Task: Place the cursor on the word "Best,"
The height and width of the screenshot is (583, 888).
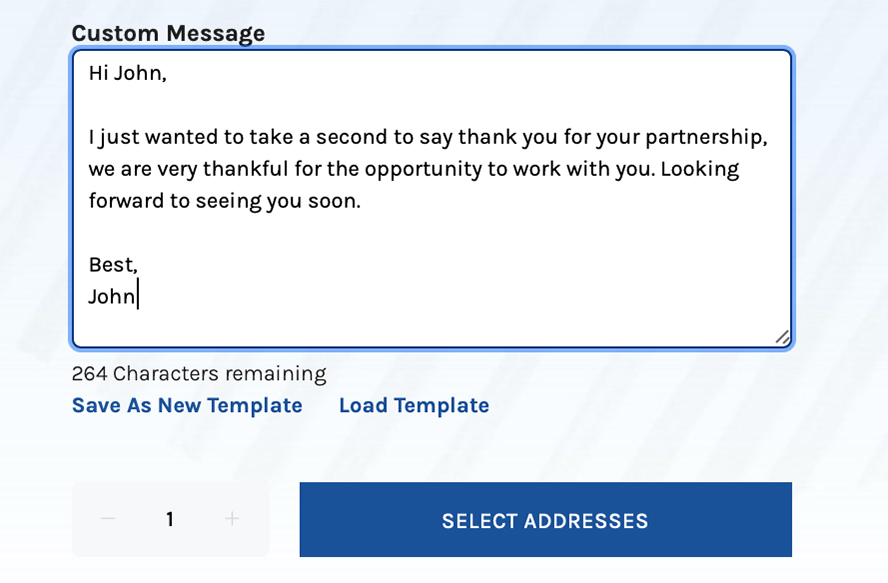Action: pos(113,265)
